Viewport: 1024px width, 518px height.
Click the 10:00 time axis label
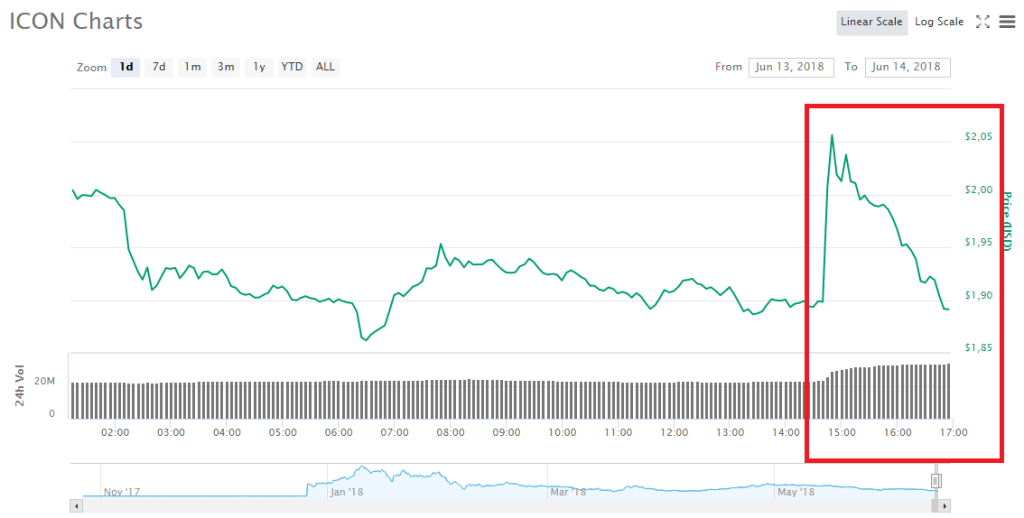(562, 432)
